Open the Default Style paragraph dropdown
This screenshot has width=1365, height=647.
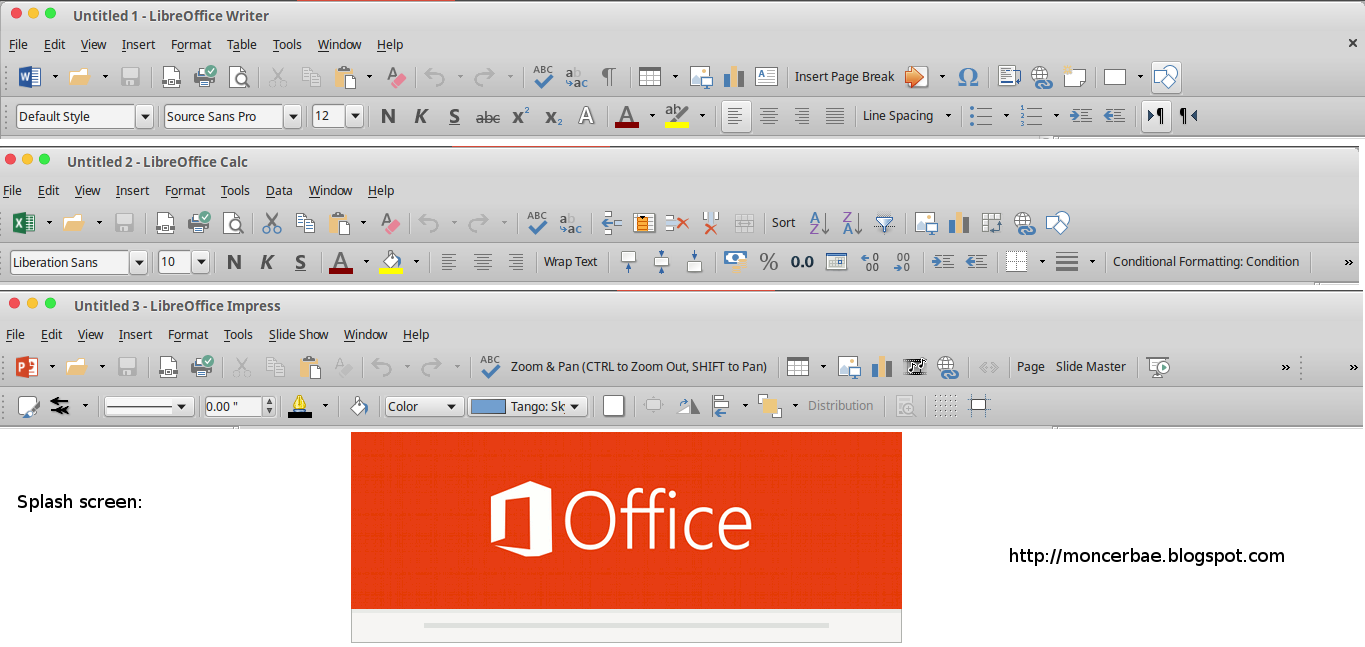[145, 117]
